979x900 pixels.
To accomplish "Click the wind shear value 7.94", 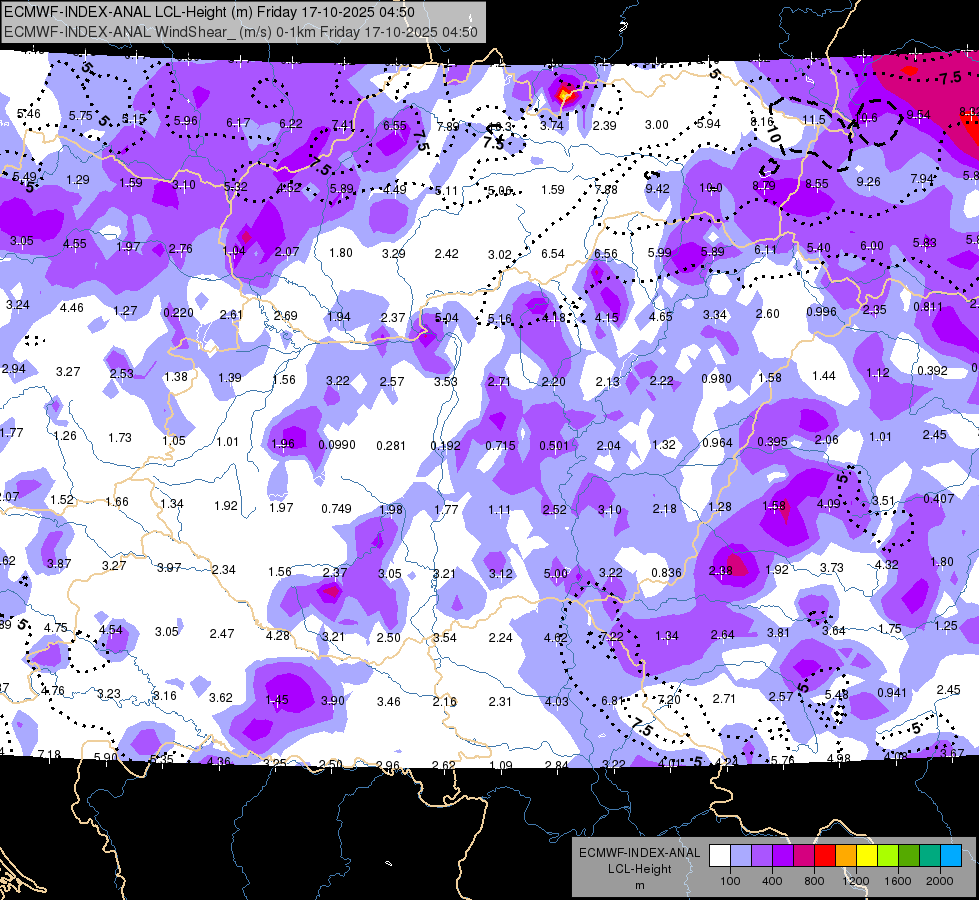I will coord(922,179).
